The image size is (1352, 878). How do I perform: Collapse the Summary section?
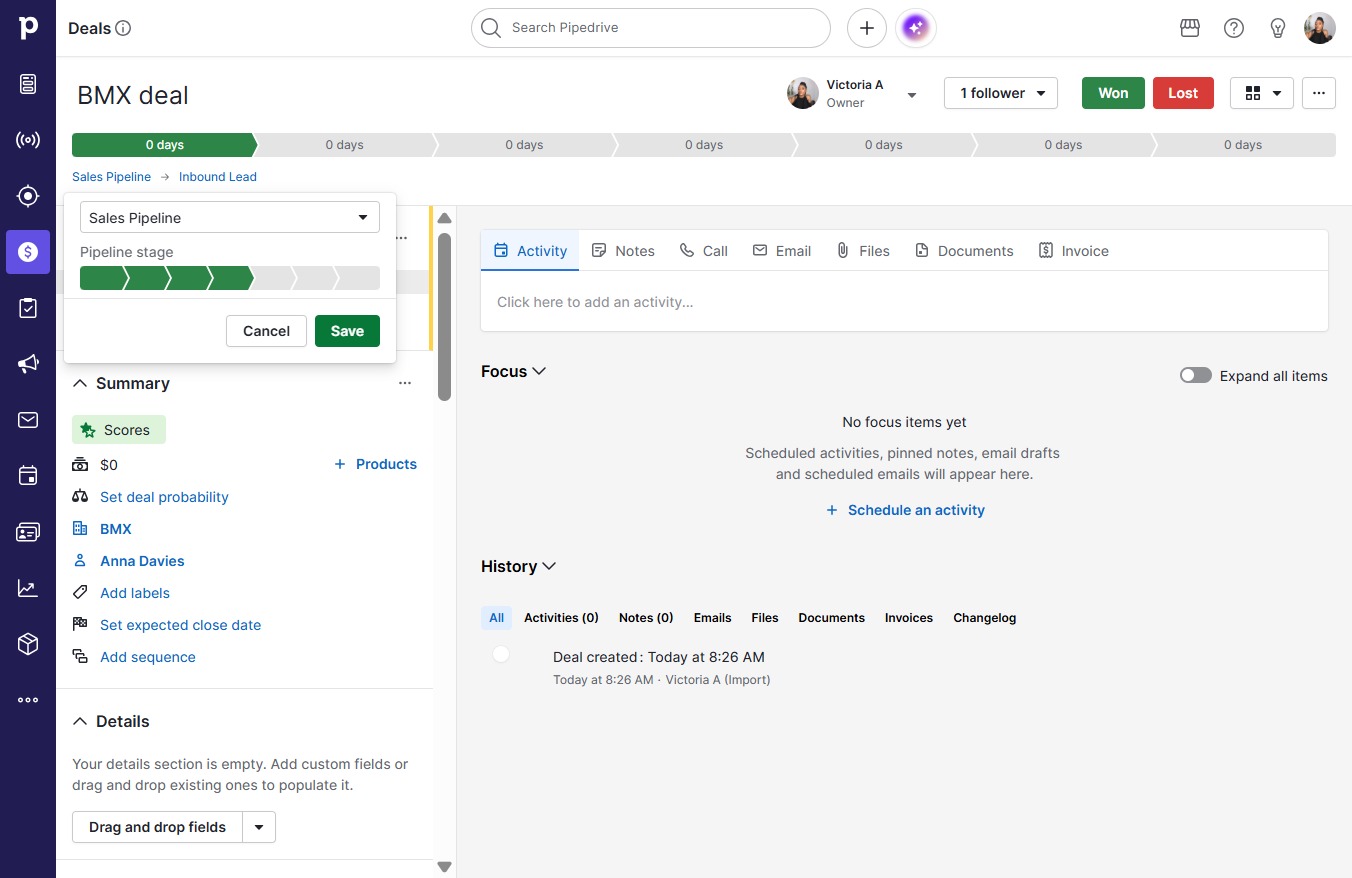click(80, 383)
